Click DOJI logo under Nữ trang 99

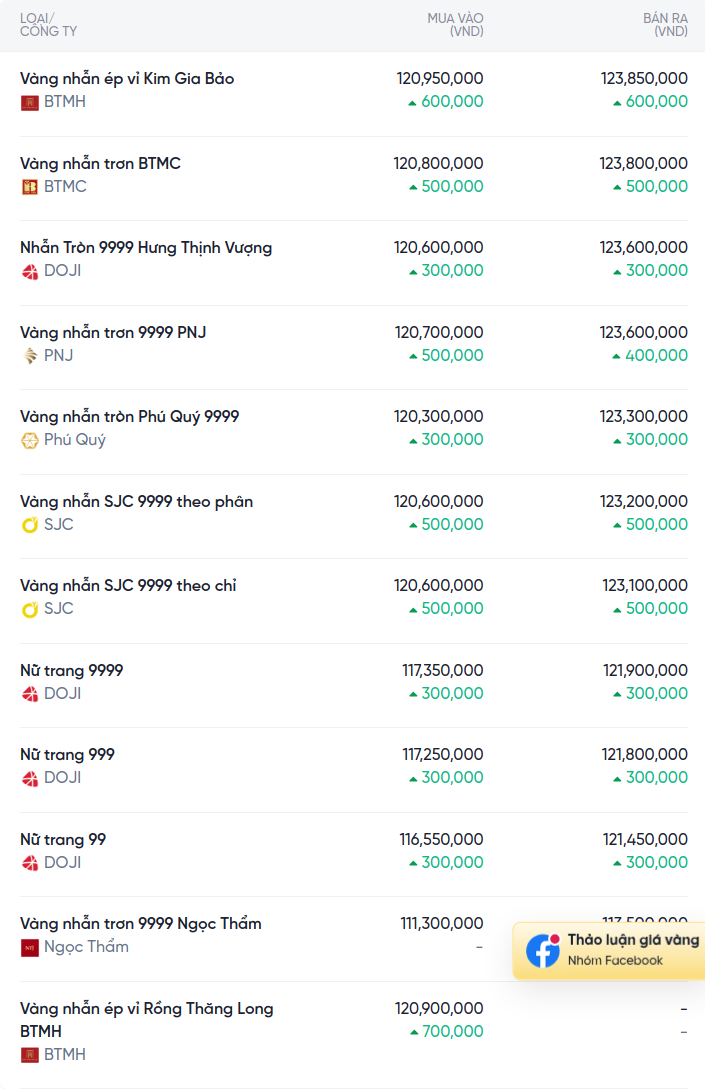pyautogui.click(x=30, y=863)
